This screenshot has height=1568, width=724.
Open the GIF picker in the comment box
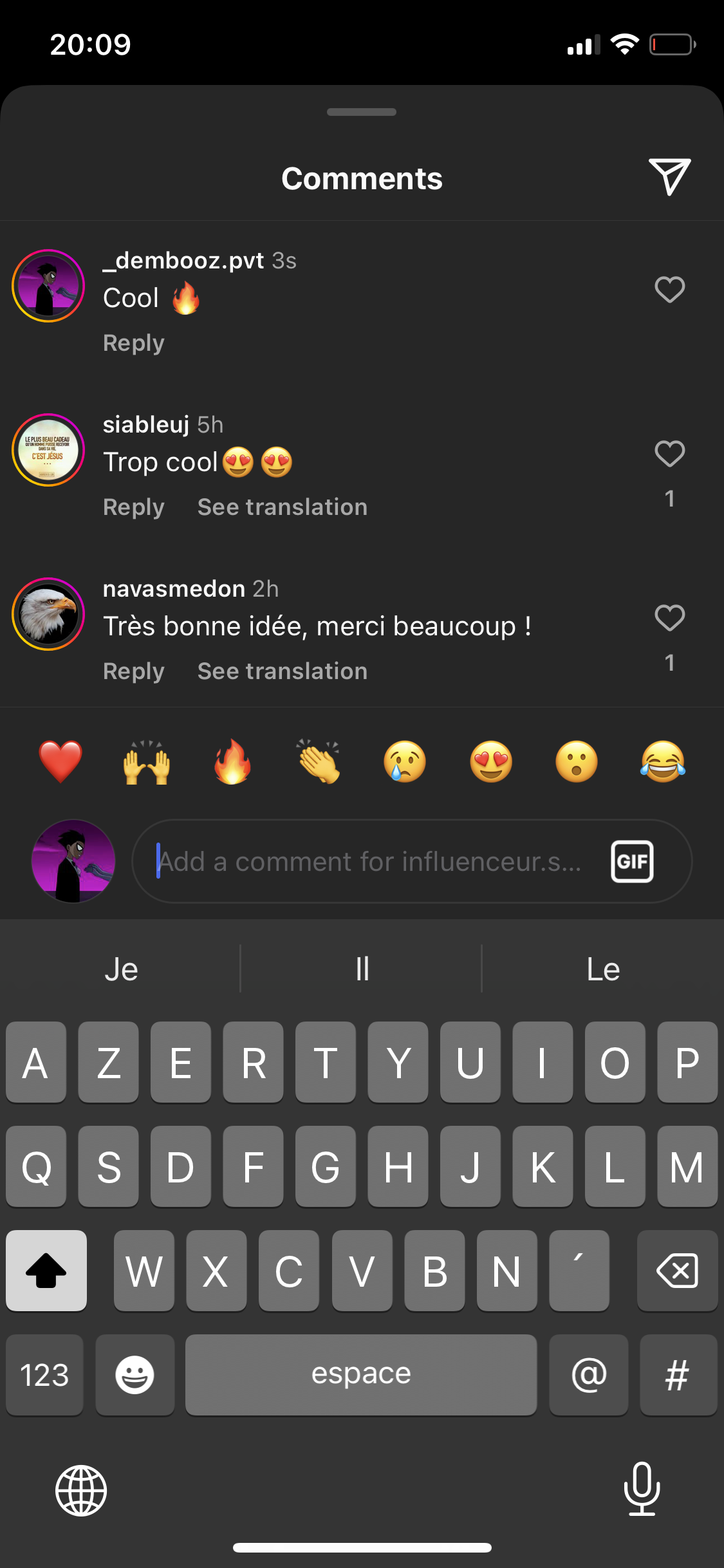(x=632, y=861)
